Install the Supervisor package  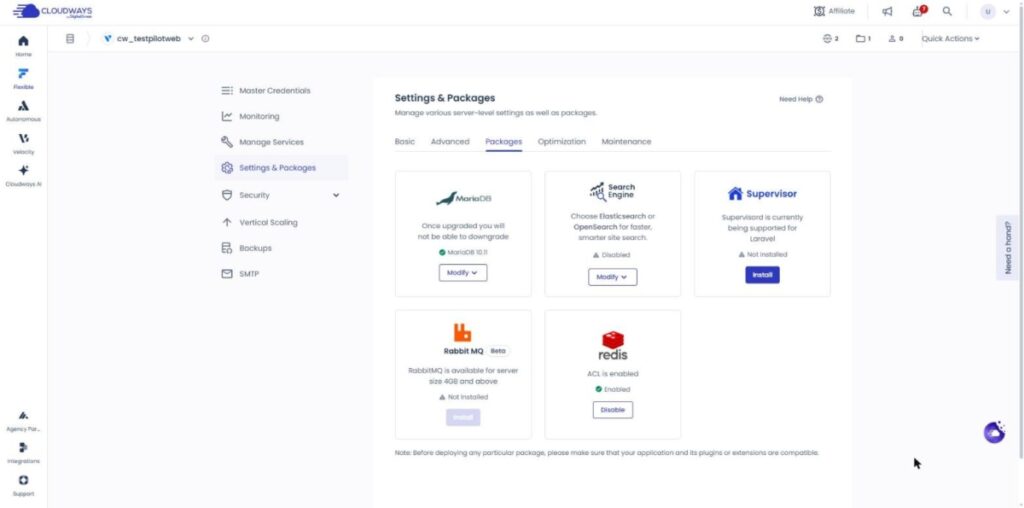pyautogui.click(x=762, y=275)
